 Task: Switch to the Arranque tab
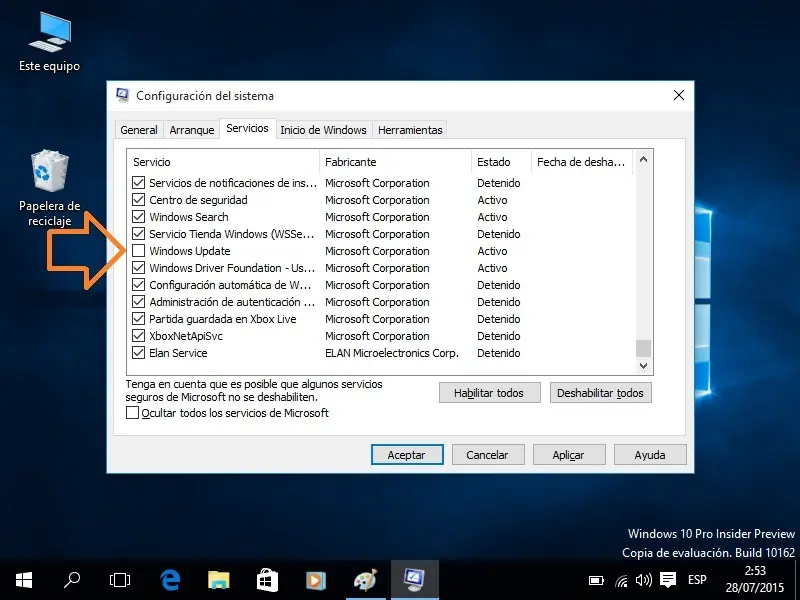click(x=192, y=130)
